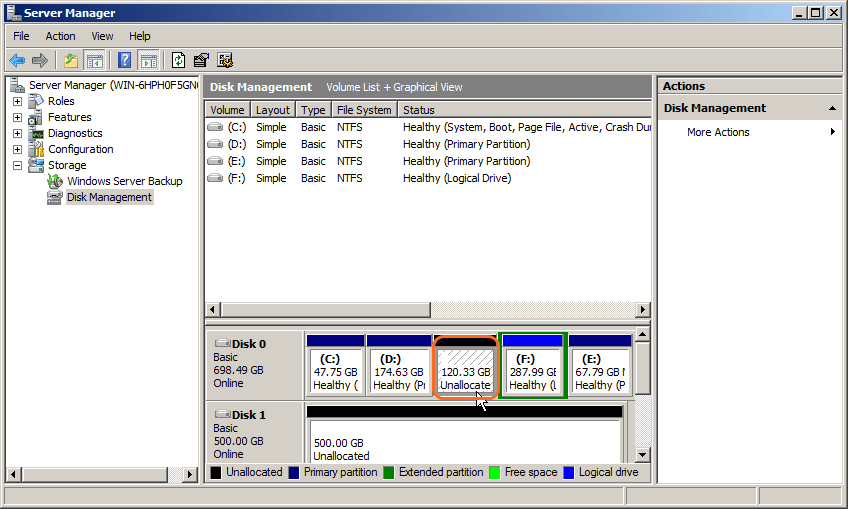Open the Properties toolbar icon

pos(201,60)
